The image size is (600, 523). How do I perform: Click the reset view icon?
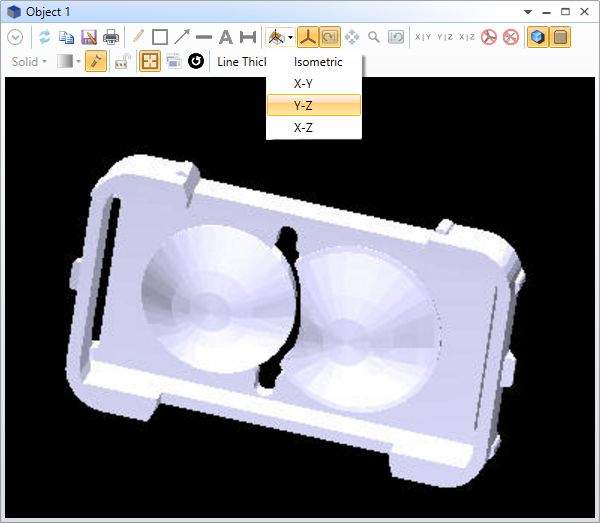tap(396, 37)
